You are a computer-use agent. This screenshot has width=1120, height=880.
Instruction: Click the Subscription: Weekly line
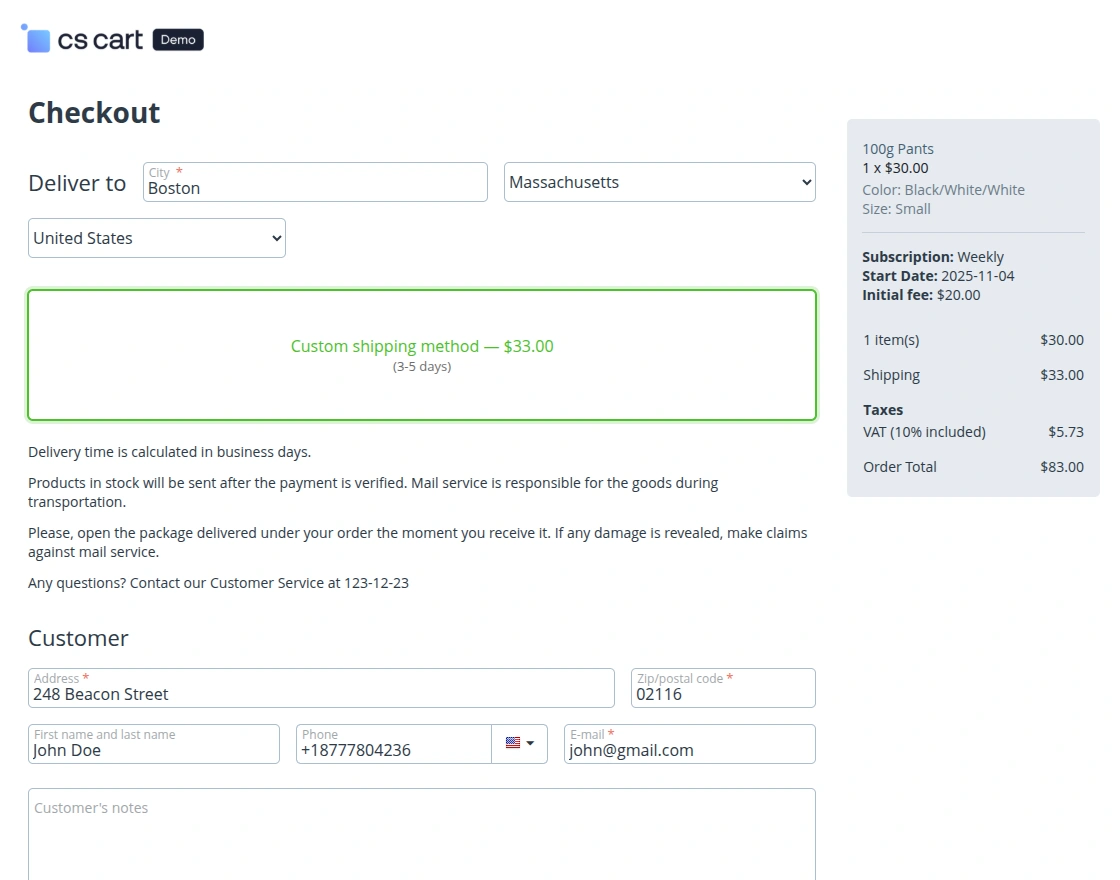click(932, 257)
